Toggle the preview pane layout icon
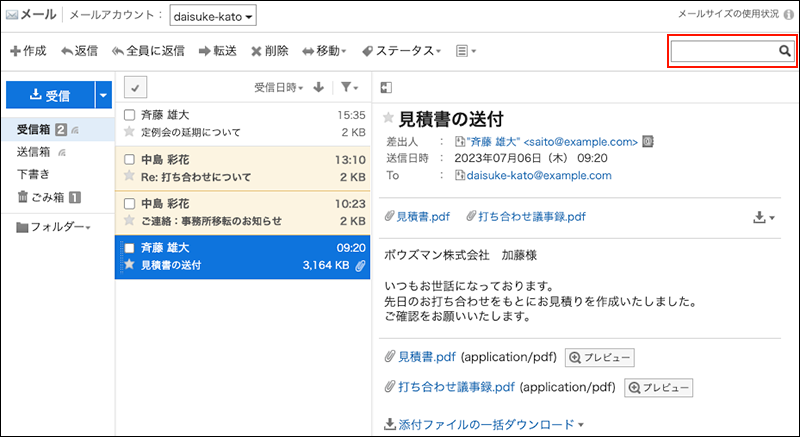Viewport: 800px width, 437px height. coord(386,88)
